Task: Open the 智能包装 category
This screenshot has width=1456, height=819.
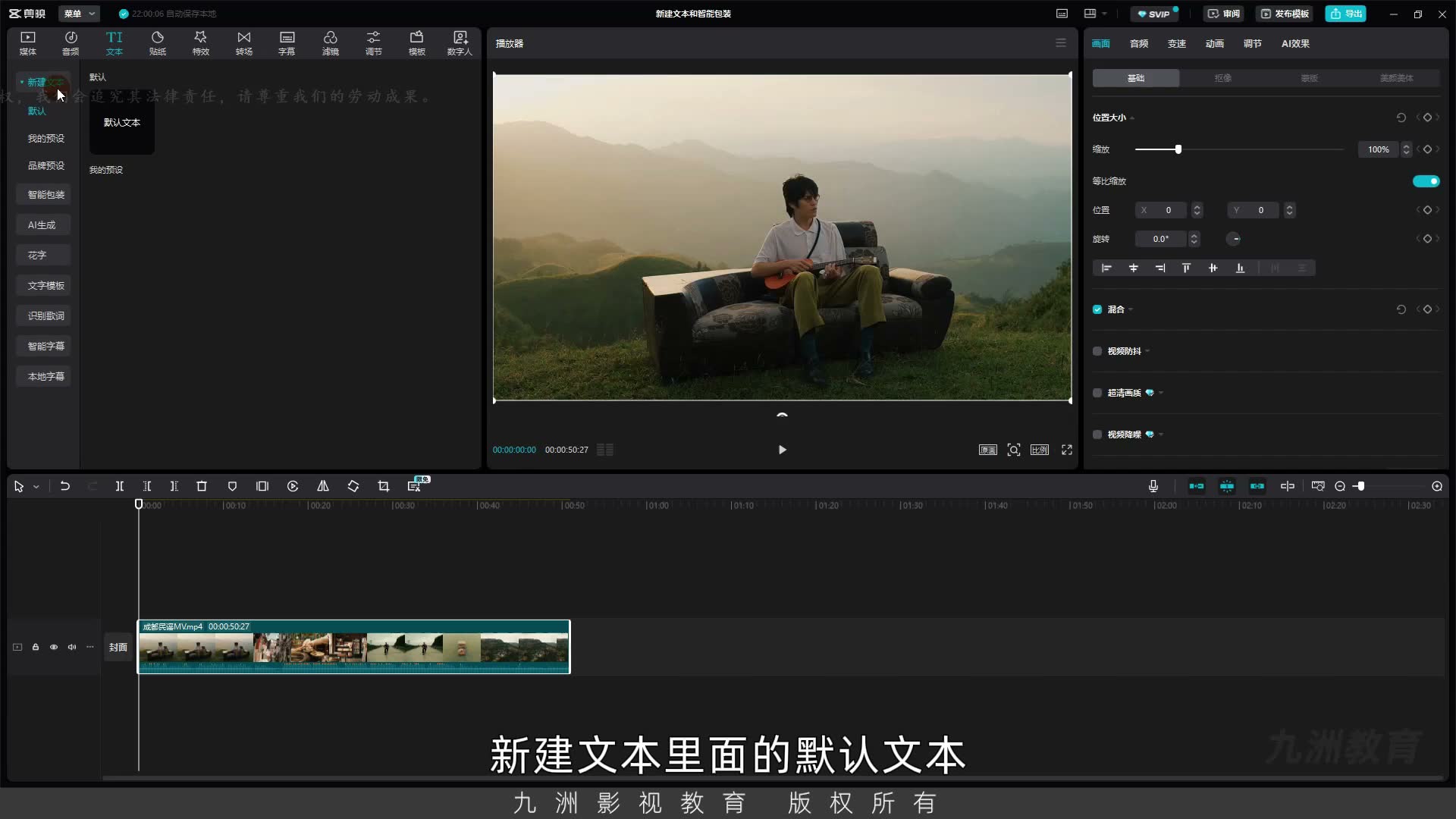Action: (x=44, y=195)
